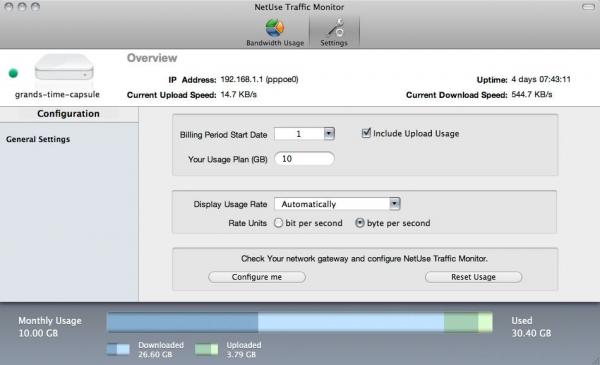Open the Billing Period Start Date dropdown
600x365 pixels.
(x=304, y=134)
